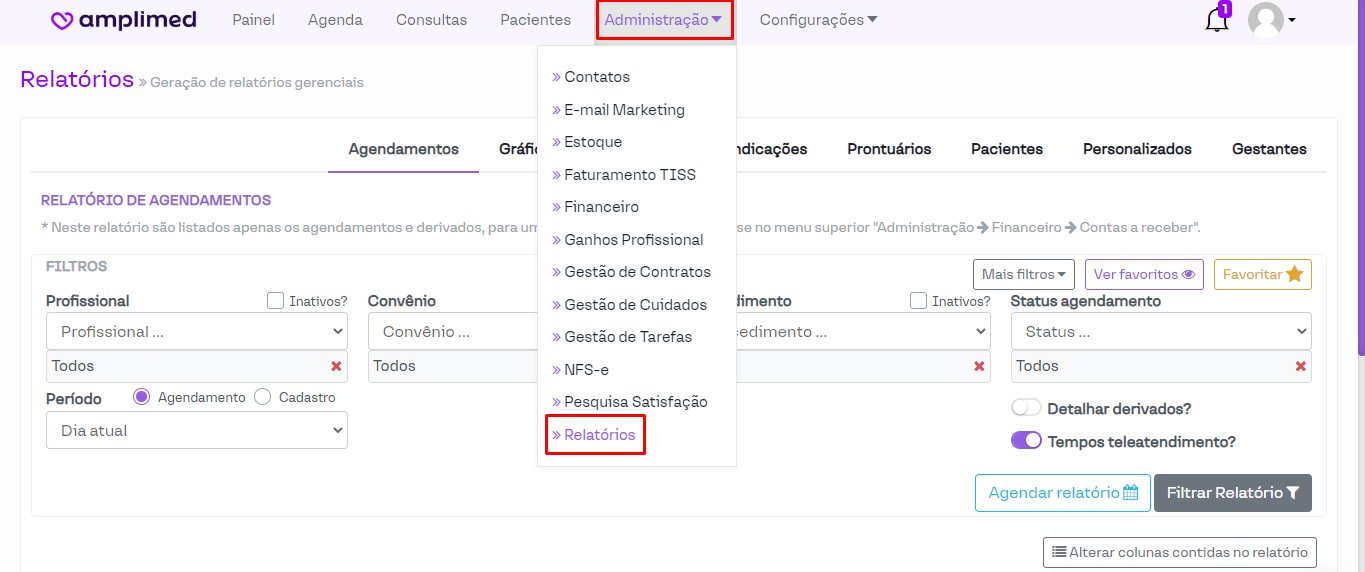1365x572 pixels.
Task: Click the star Favoritar button
Action: click(x=1262, y=274)
